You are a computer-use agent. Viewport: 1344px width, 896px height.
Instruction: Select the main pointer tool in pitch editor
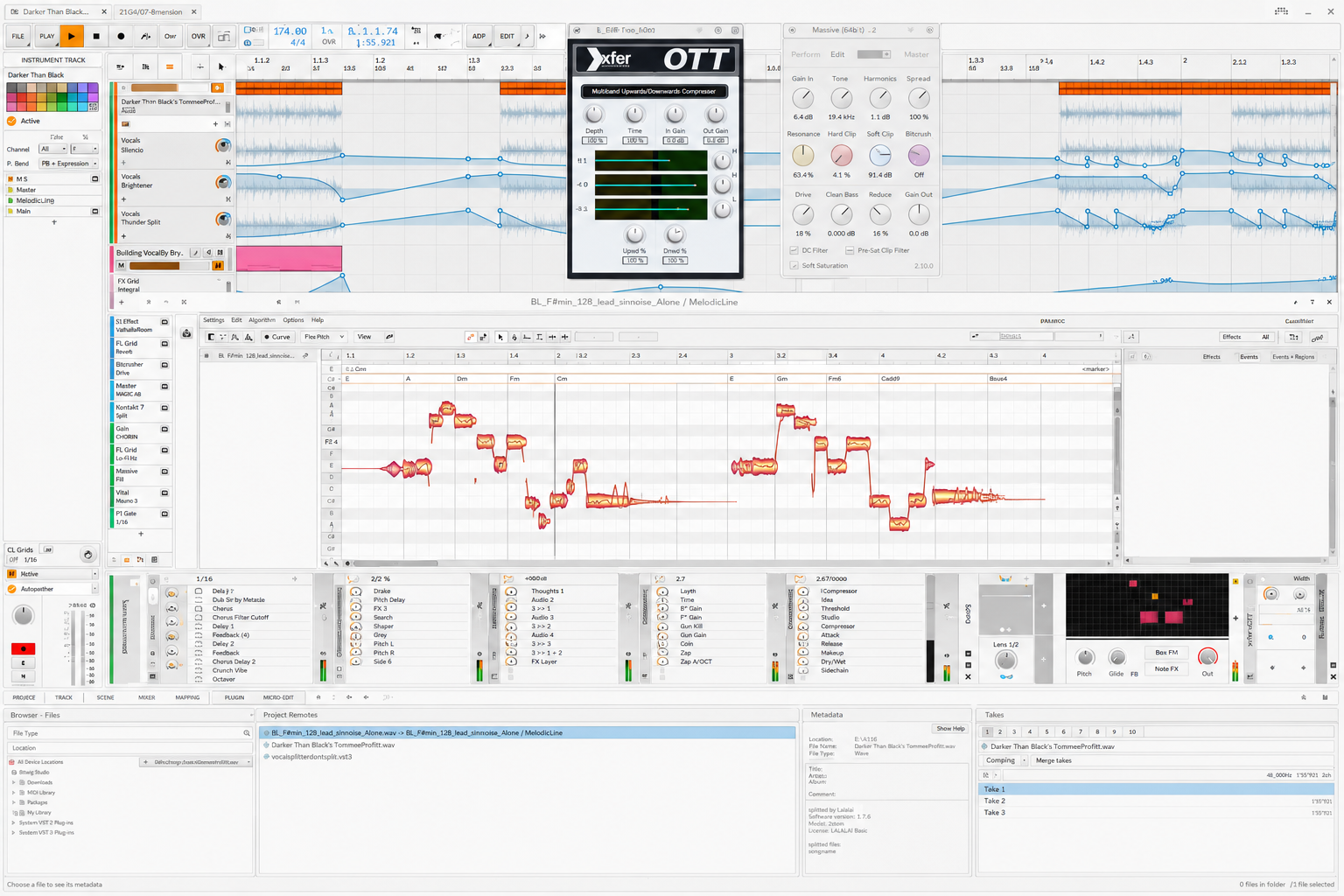pos(500,337)
